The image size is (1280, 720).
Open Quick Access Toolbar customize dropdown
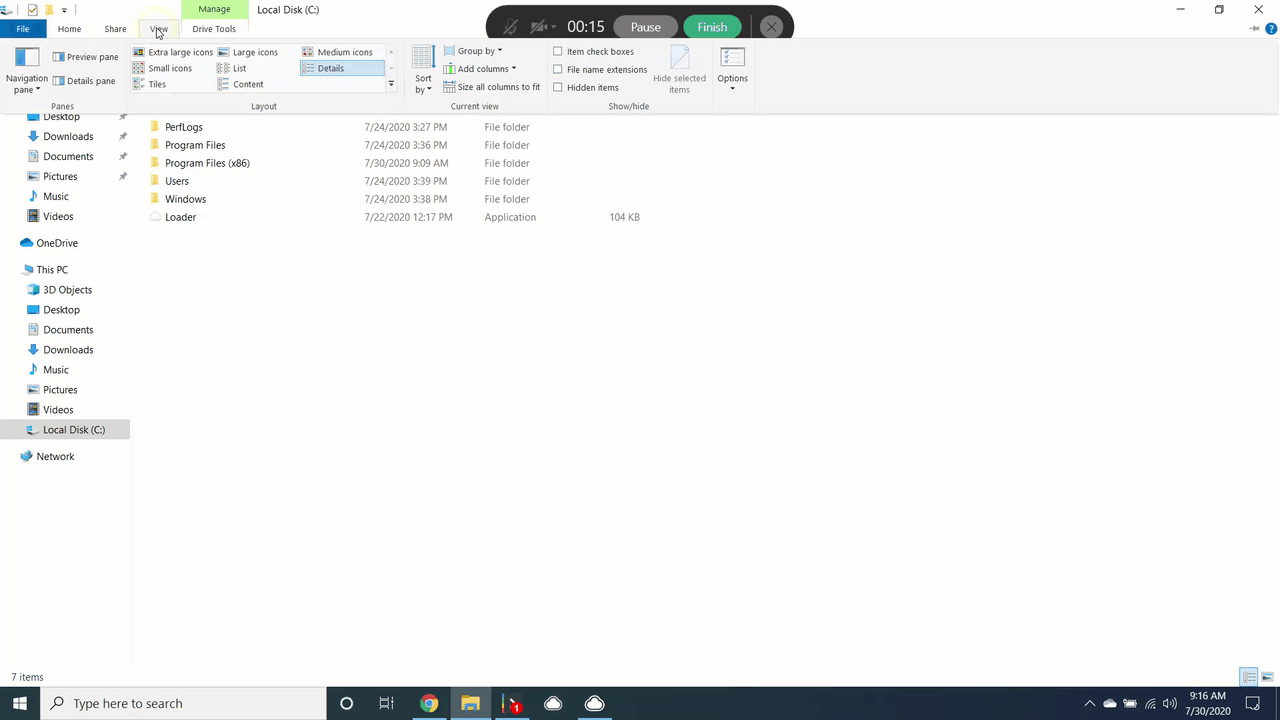[64, 10]
